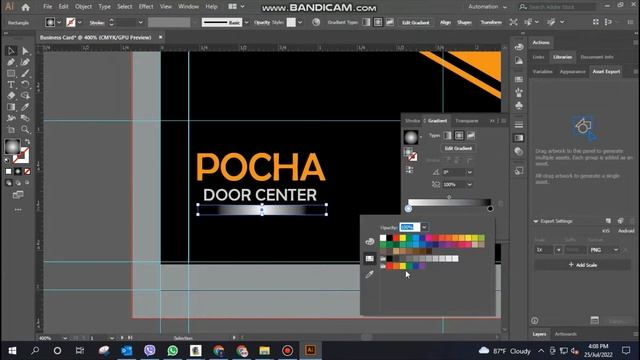
Task: Open the aspect ratio 100% dropdown
Action: pos(470,184)
